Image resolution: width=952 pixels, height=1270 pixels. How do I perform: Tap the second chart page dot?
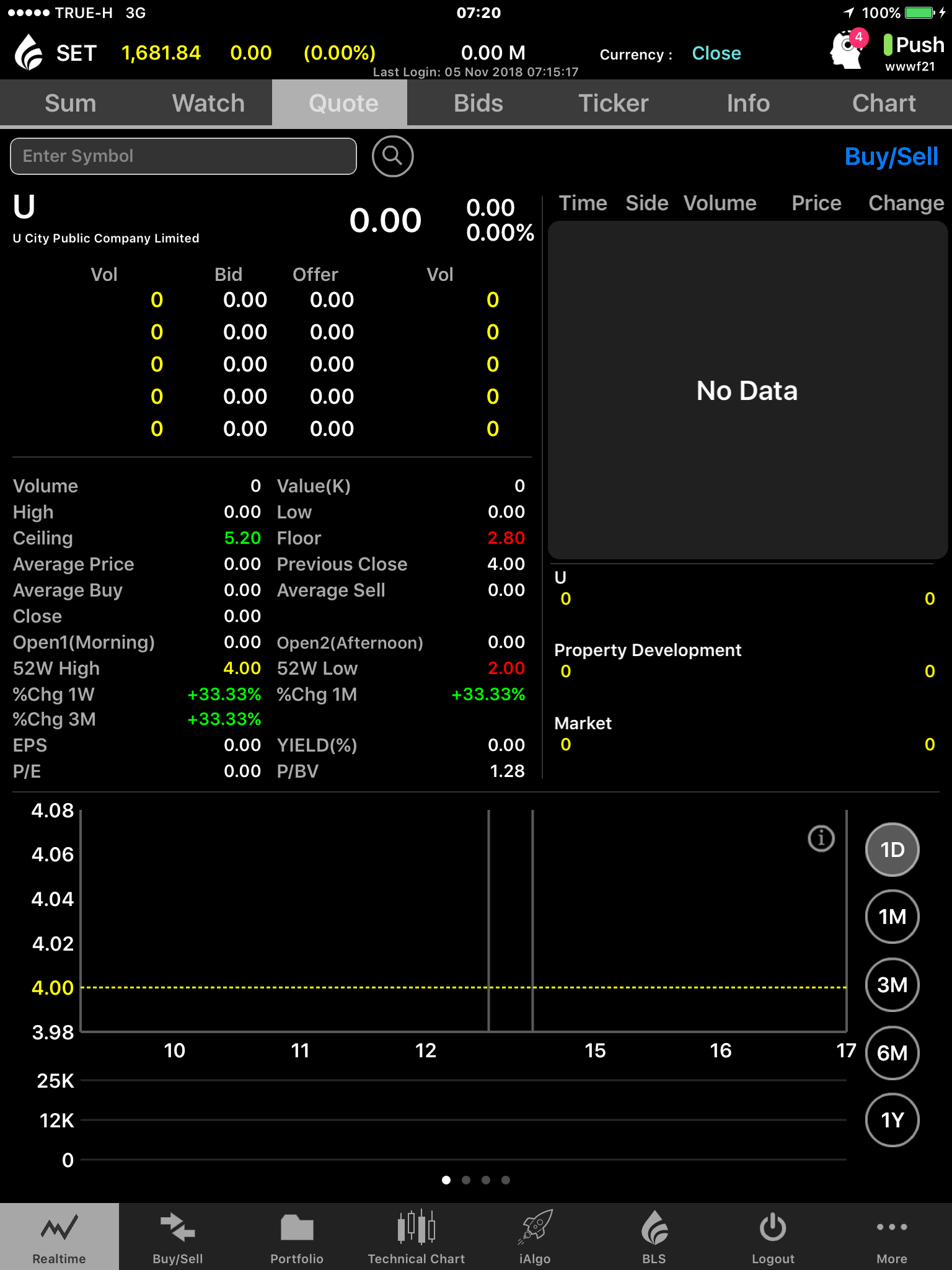[466, 1180]
